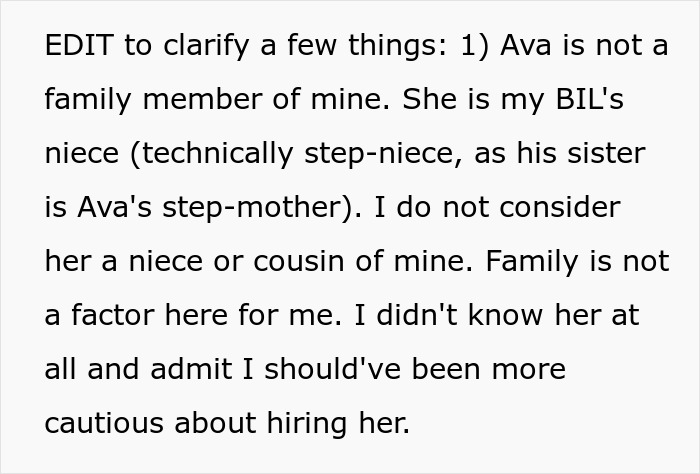The image size is (700, 474).
Task: Click the word "things:" in the first line
Action: pyautogui.click(x=397, y=46)
